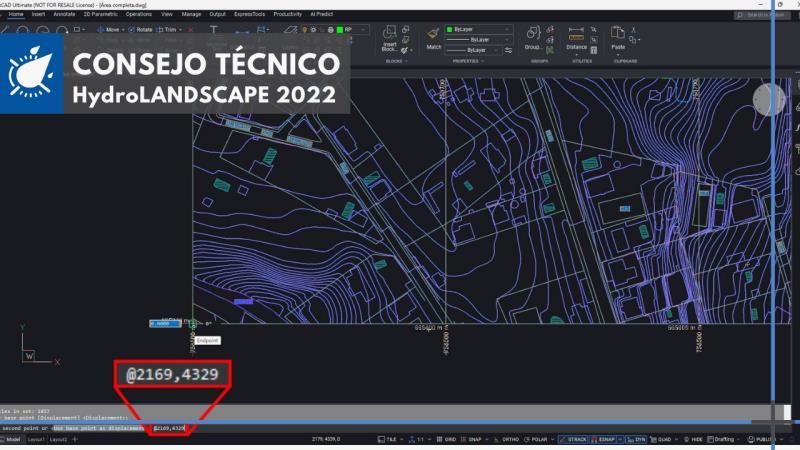Viewport: 800px width, 450px height.
Task: Open the rectangle tool dropdown
Action: (84, 30)
